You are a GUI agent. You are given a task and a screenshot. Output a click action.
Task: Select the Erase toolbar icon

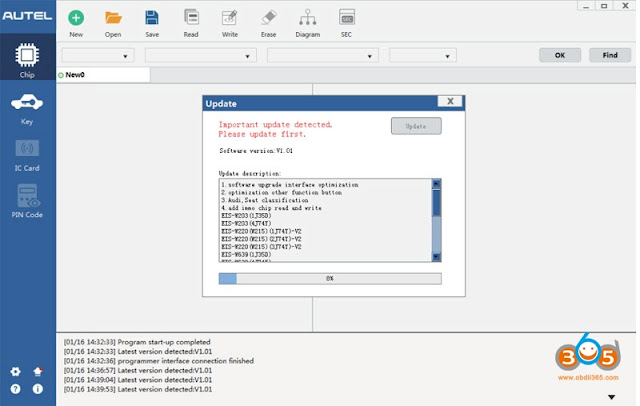pyautogui.click(x=269, y=18)
